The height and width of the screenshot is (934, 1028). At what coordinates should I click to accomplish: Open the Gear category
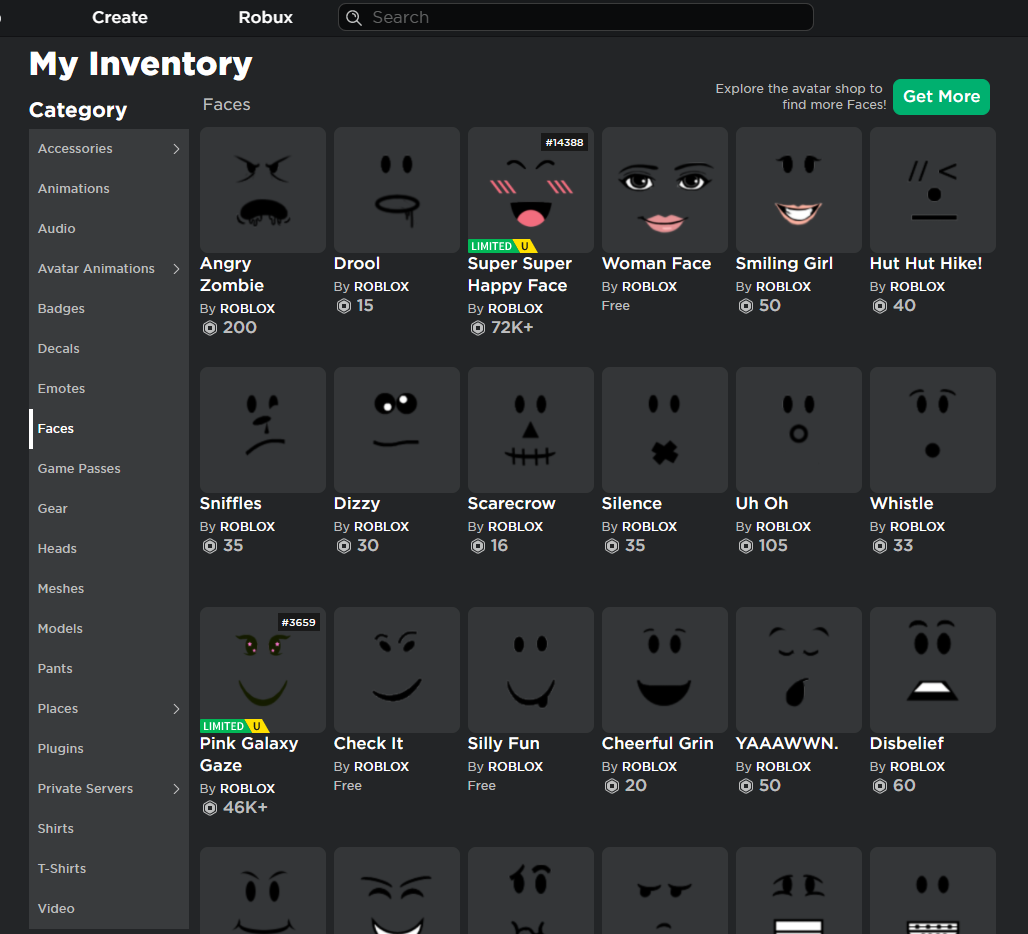109,509
